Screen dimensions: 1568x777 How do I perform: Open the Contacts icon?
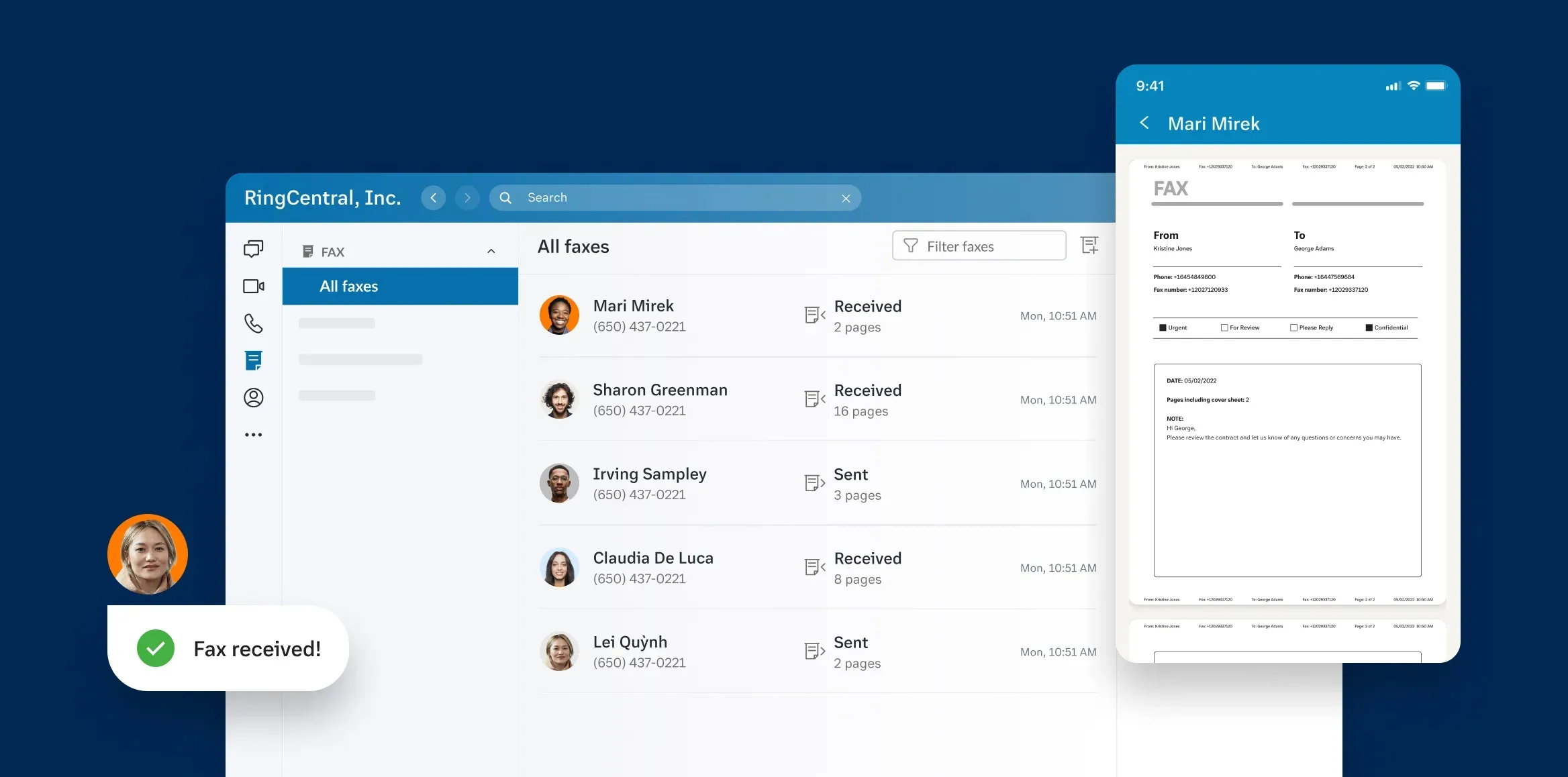pos(253,397)
